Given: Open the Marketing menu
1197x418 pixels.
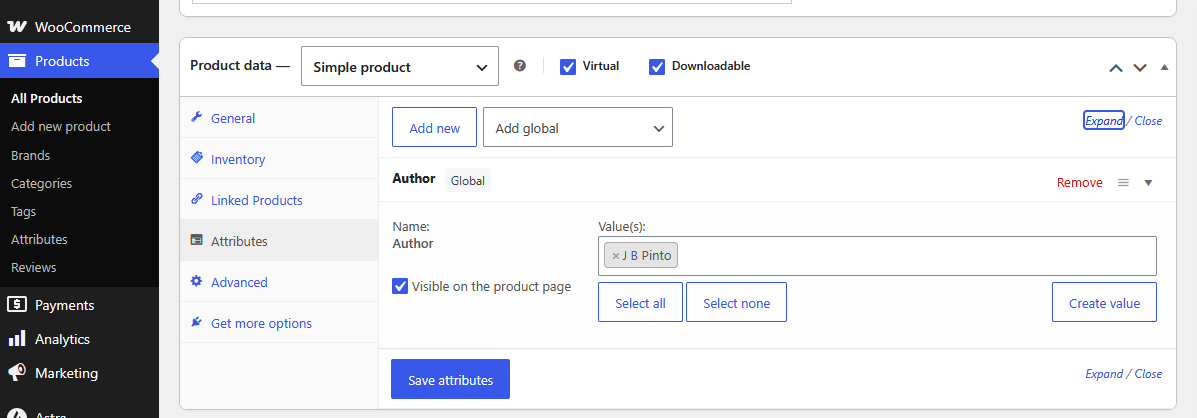Looking at the screenshot, I should (x=79, y=373).
